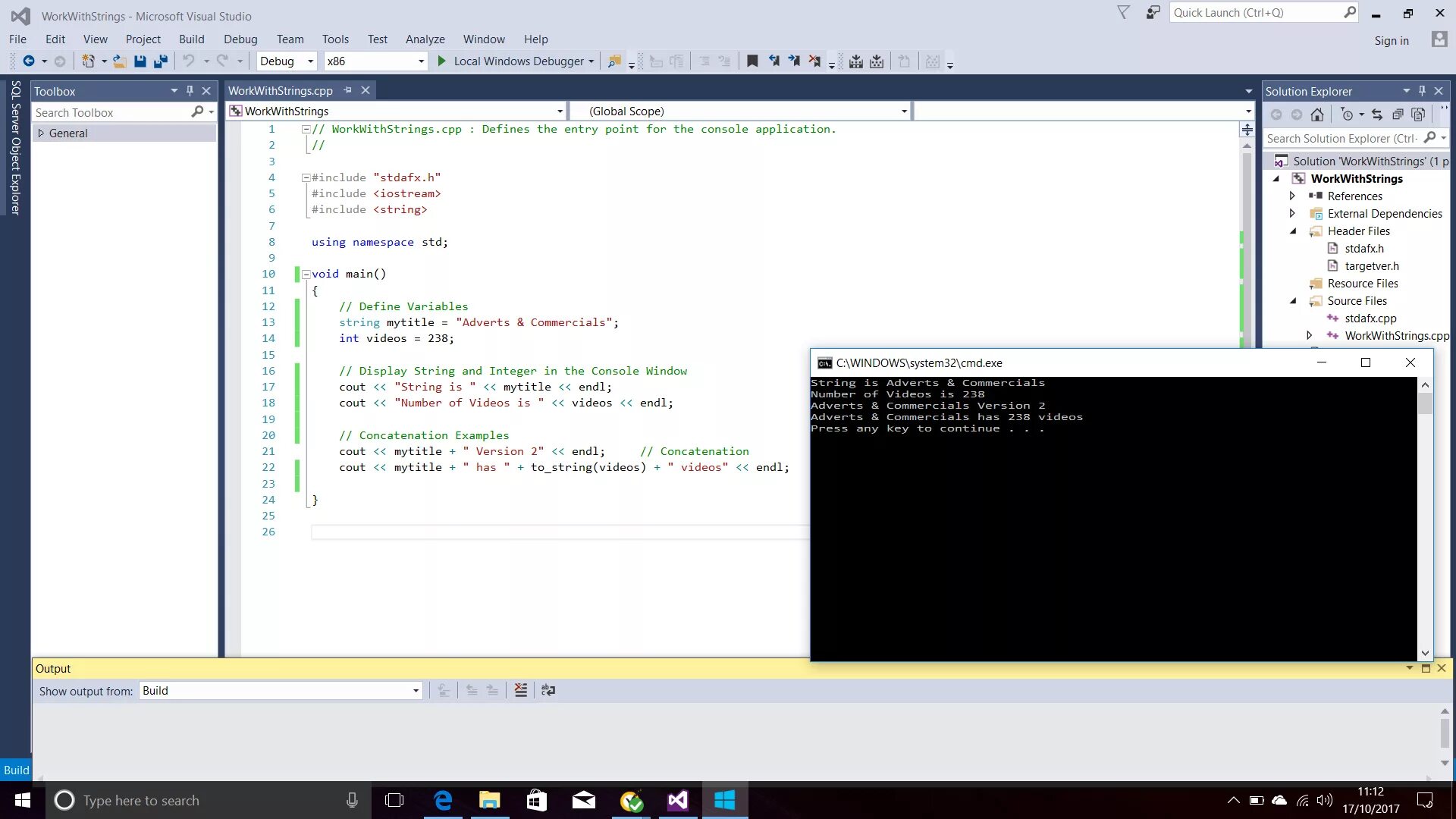Open Visual Studio from the Windows taskbar
The image size is (1456, 819).
click(x=677, y=800)
